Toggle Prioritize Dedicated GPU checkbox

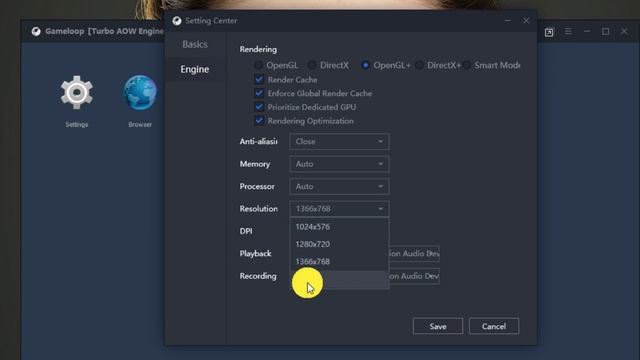(x=259, y=107)
